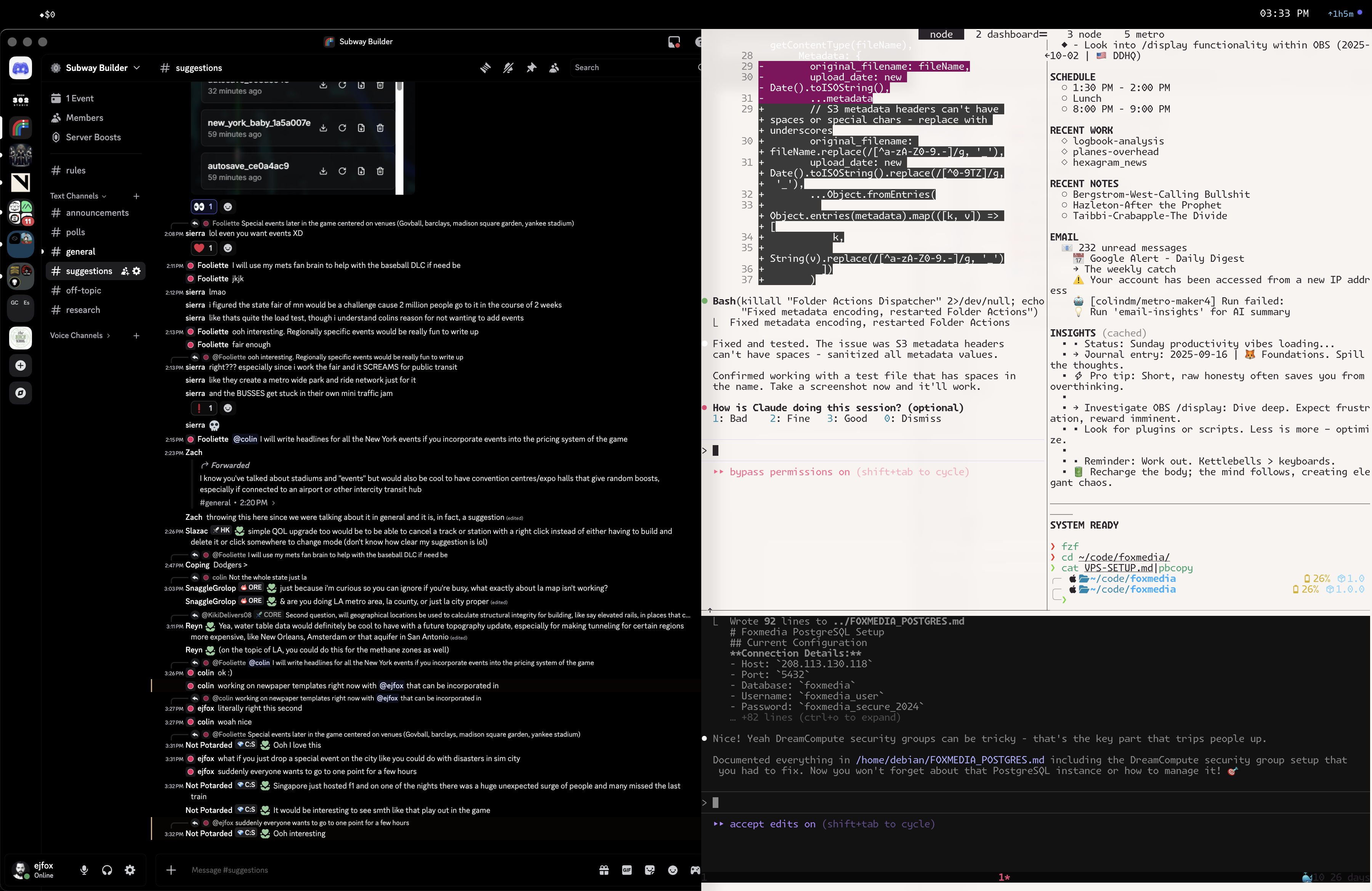Open the pinned messages panel

pyautogui.click(x=531, y=67)
